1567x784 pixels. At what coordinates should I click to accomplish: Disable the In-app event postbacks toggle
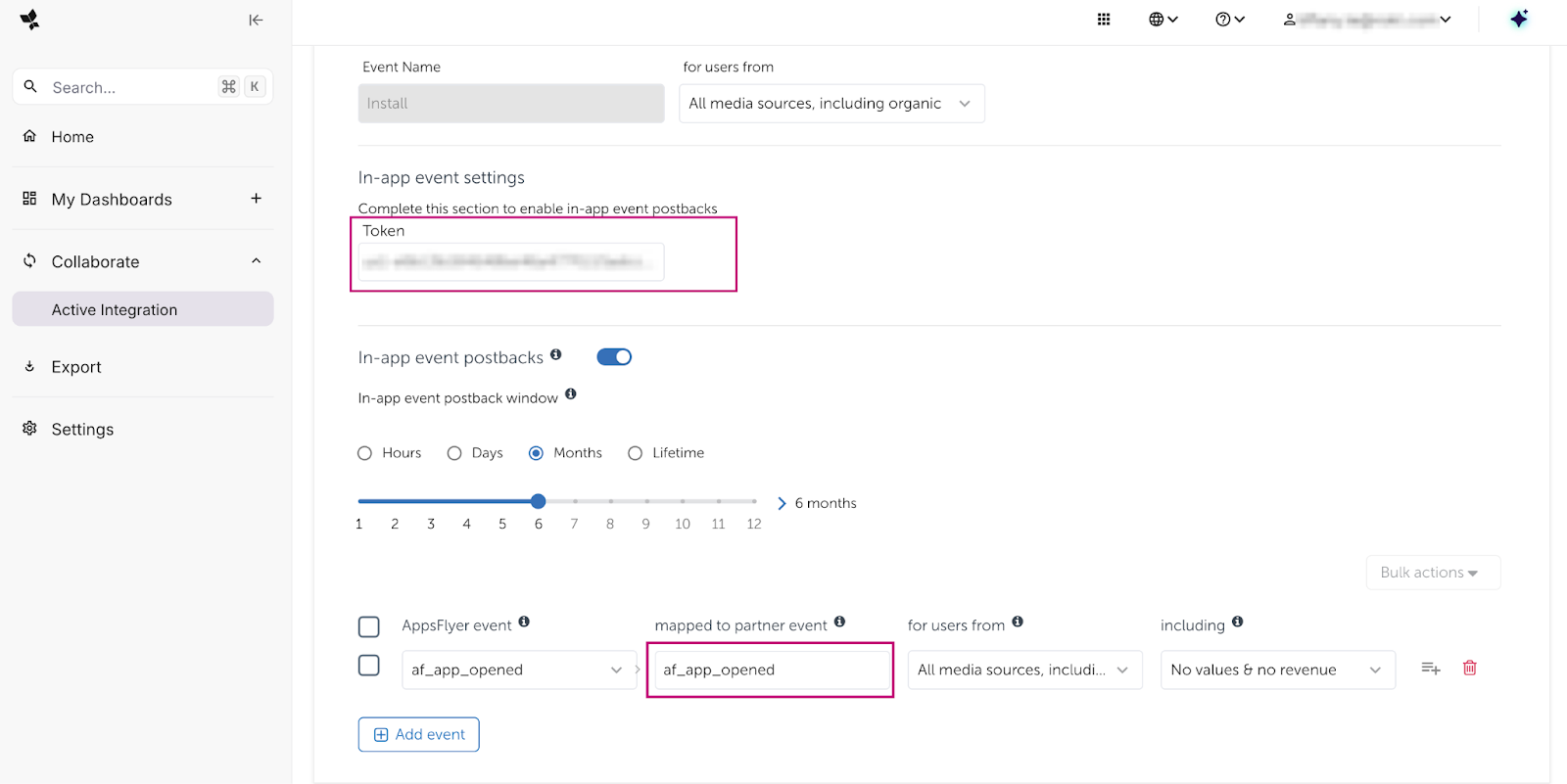(614, 357)
